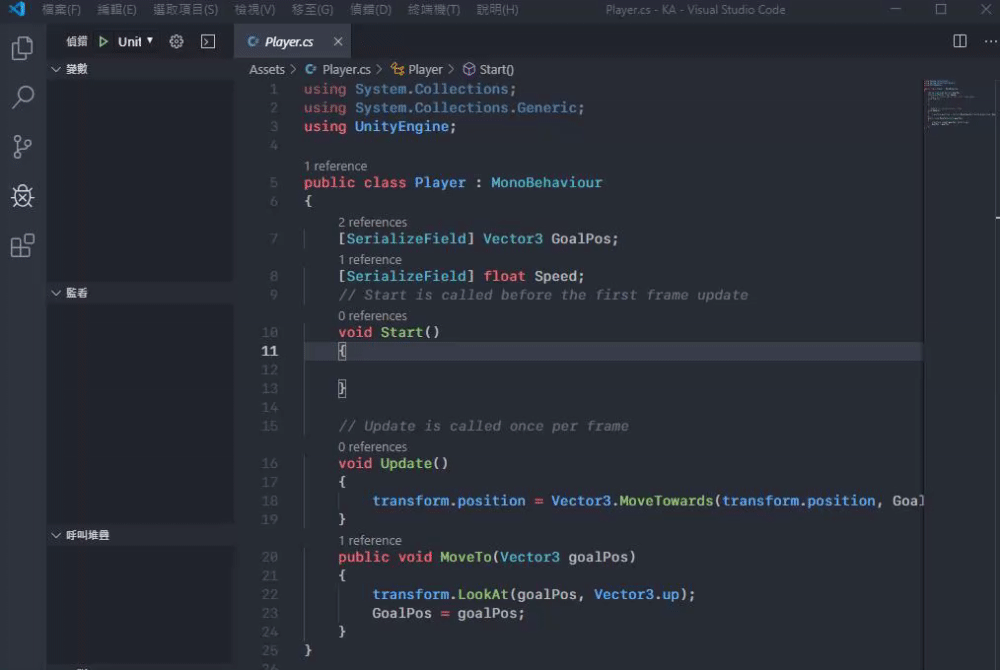Click the opening brace on line 11

[x=342, y=351]
